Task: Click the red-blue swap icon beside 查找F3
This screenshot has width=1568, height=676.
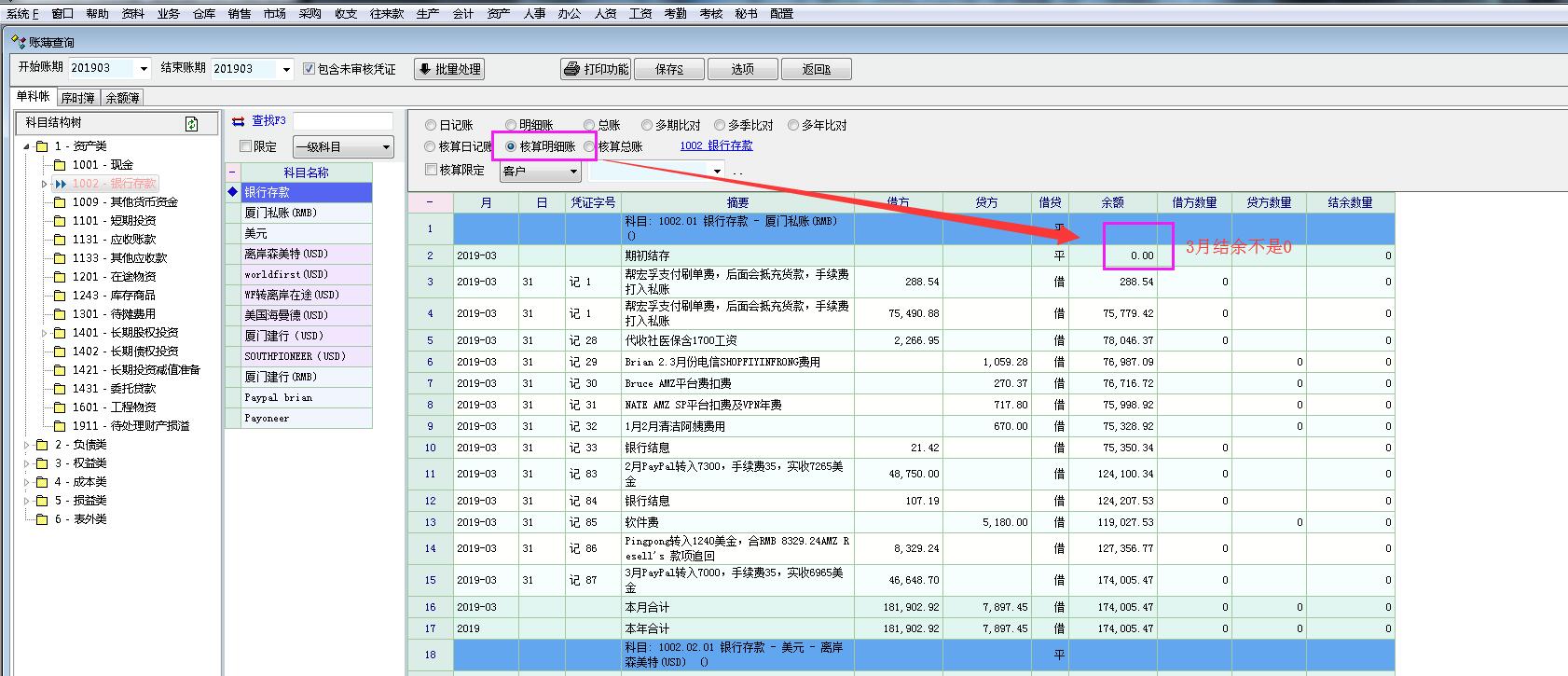Action: [239, 121]
